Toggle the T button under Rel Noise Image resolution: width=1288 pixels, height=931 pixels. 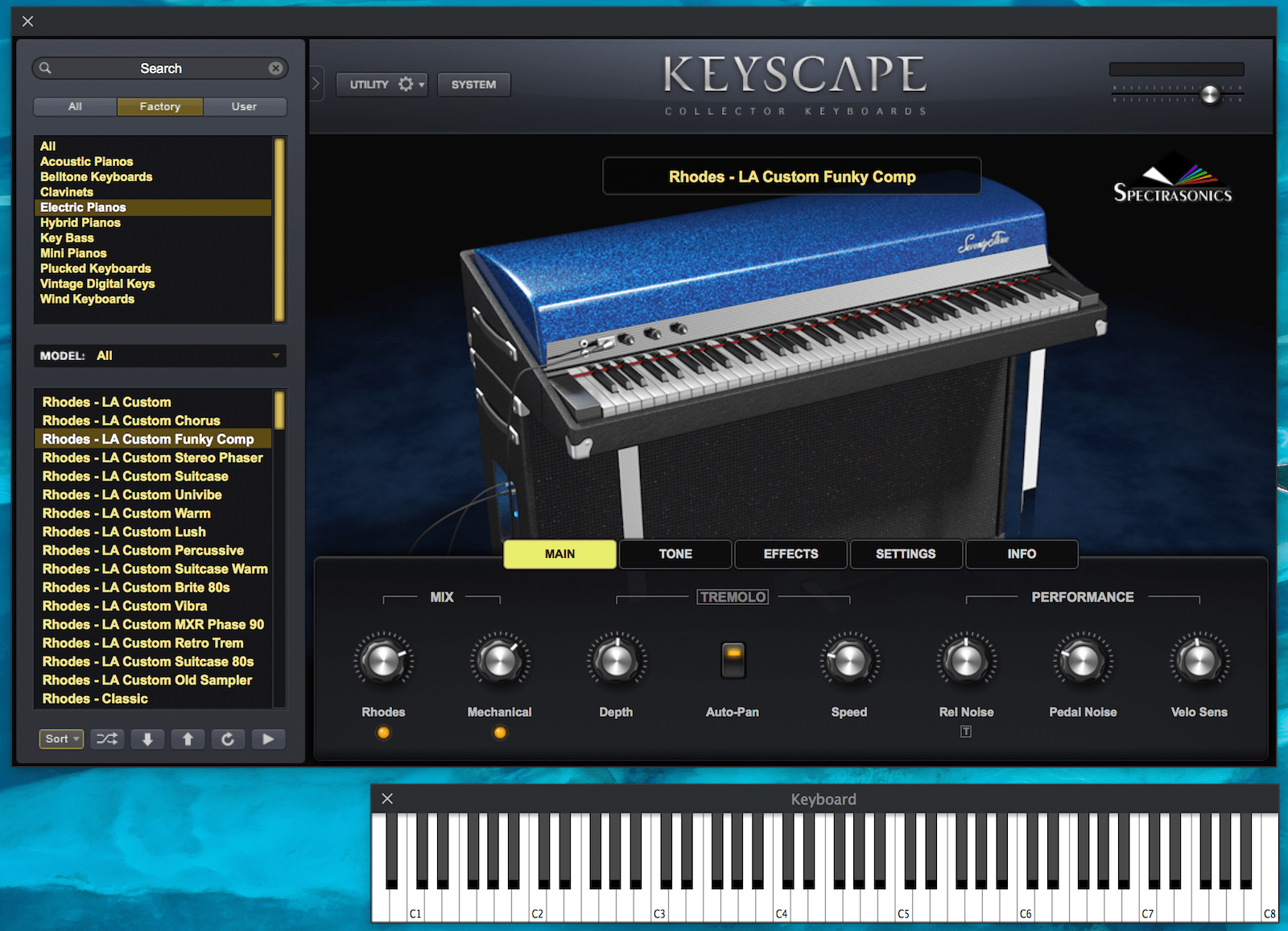click(966, 731)
